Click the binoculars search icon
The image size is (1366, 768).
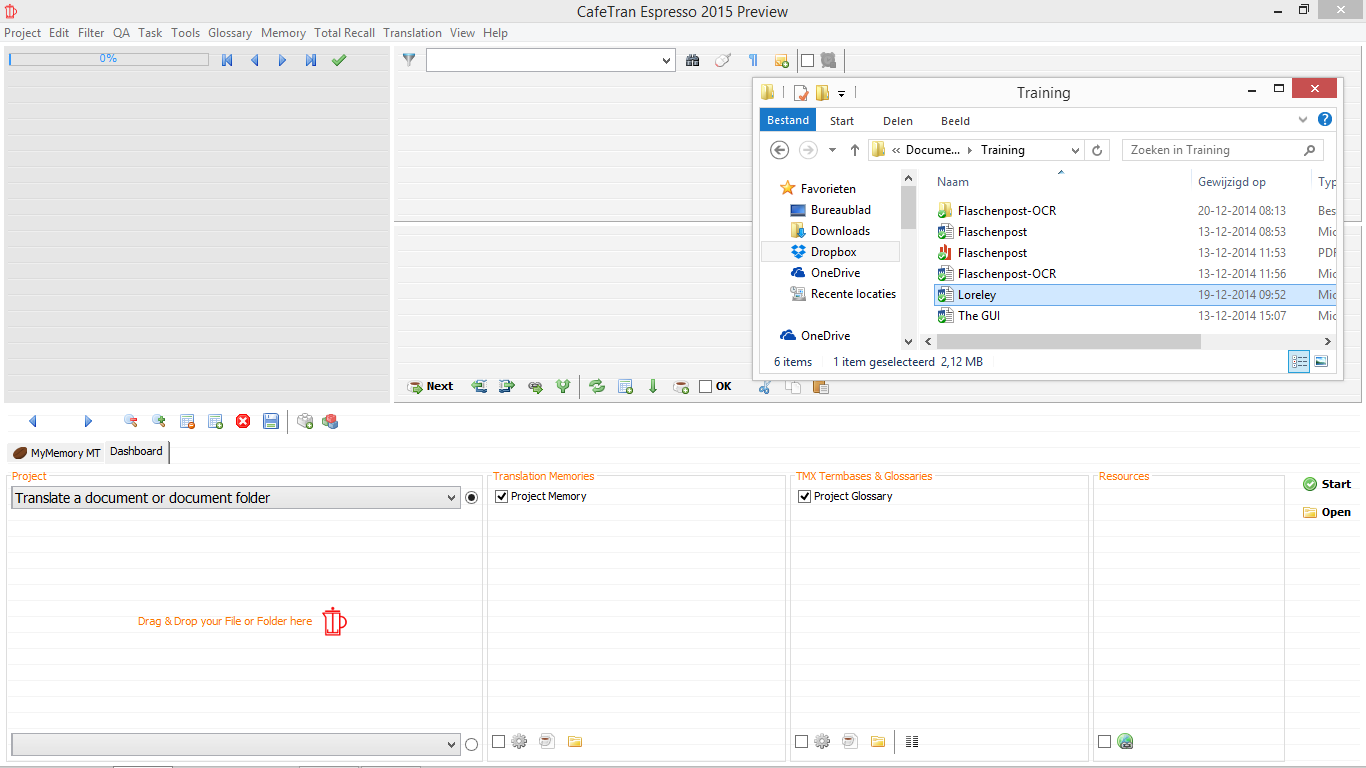[692, 61]
